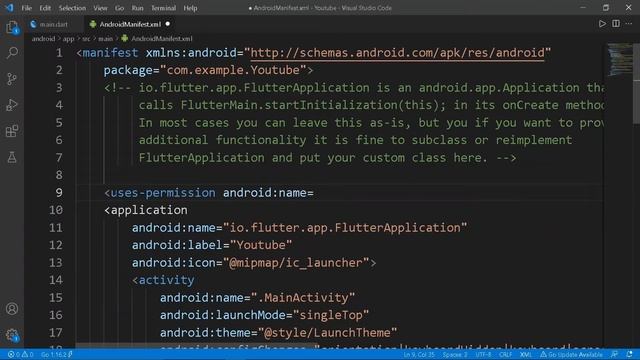Click the feedback icon in status bar
Screen dimensions: 640x360
[614, 354]
